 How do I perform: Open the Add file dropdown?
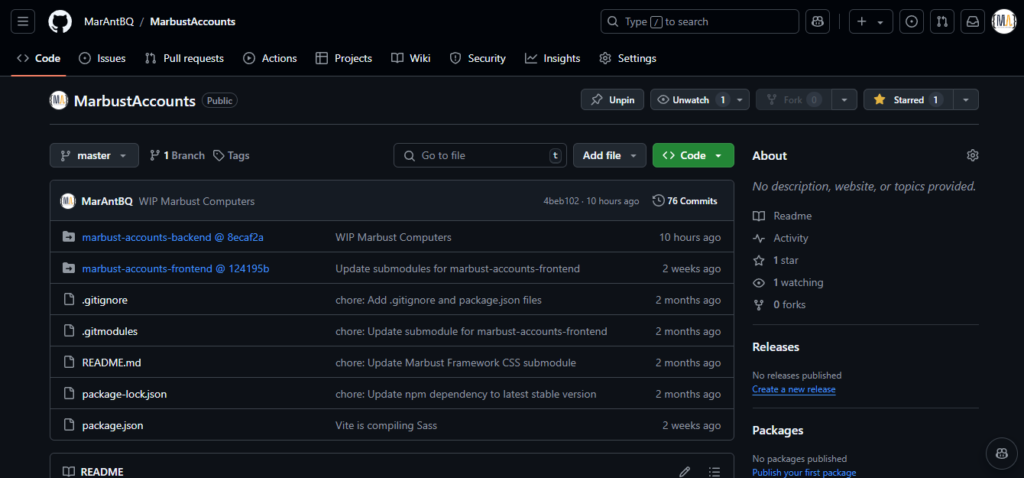coord(609,155)
